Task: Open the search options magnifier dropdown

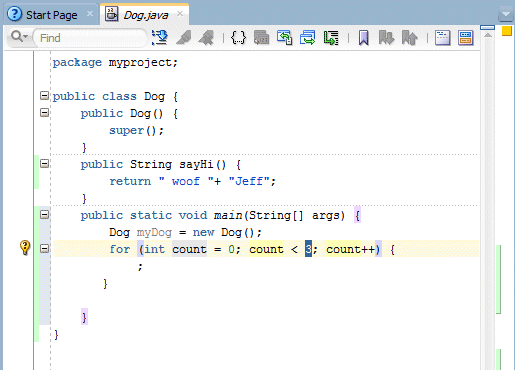Action: 19,37
